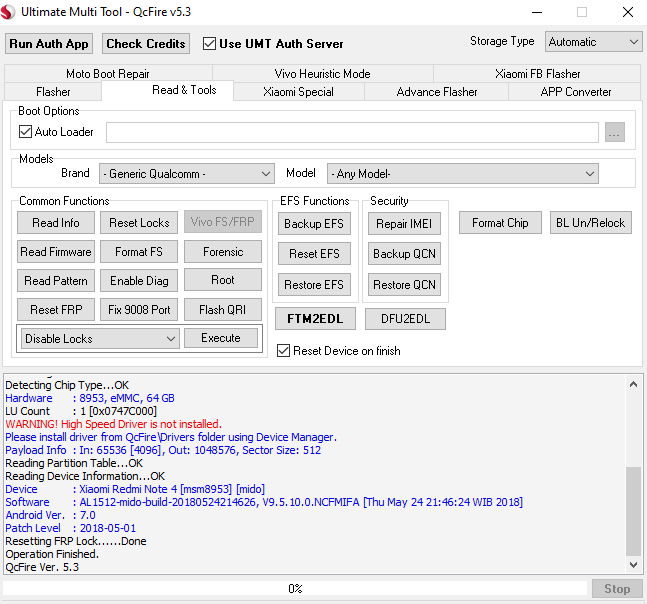Screen dimensions: 647x604
Task: Click the Root button
Action: point(223,280)
